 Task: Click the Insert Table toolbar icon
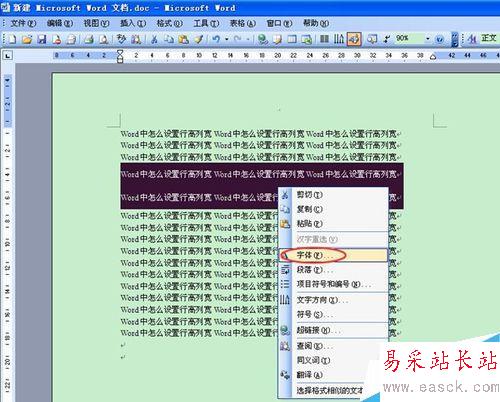[292, 39]
